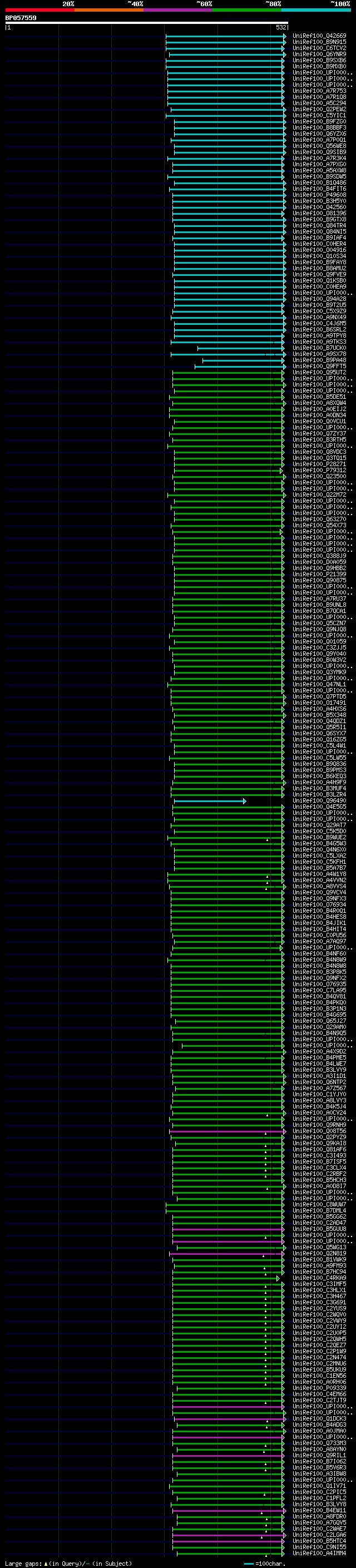Select hit label UniRef100_B1Q486
The height and width of the screenshot is (1568, 356).
tap(319, 182)
